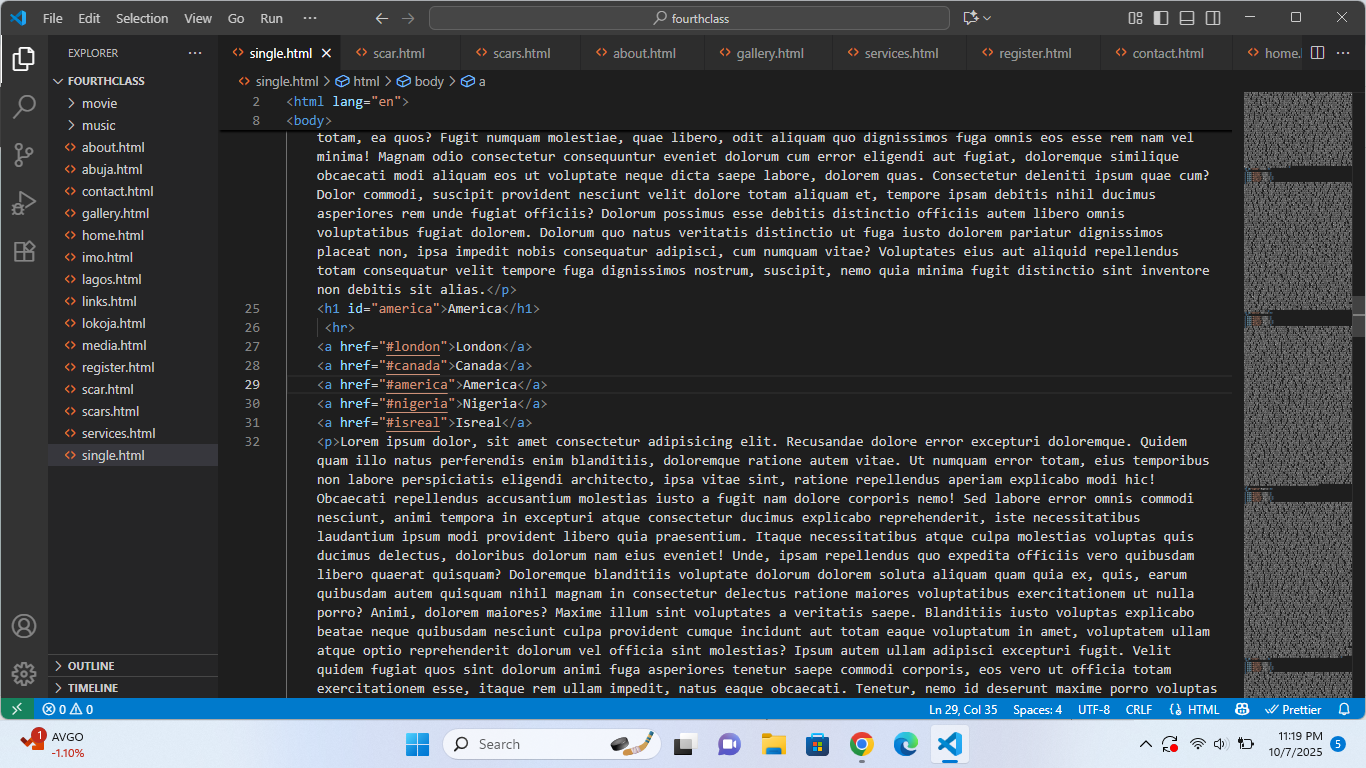1366x768 pixels.
Task: Open notifications via the bell icon
Action: 1344,708
